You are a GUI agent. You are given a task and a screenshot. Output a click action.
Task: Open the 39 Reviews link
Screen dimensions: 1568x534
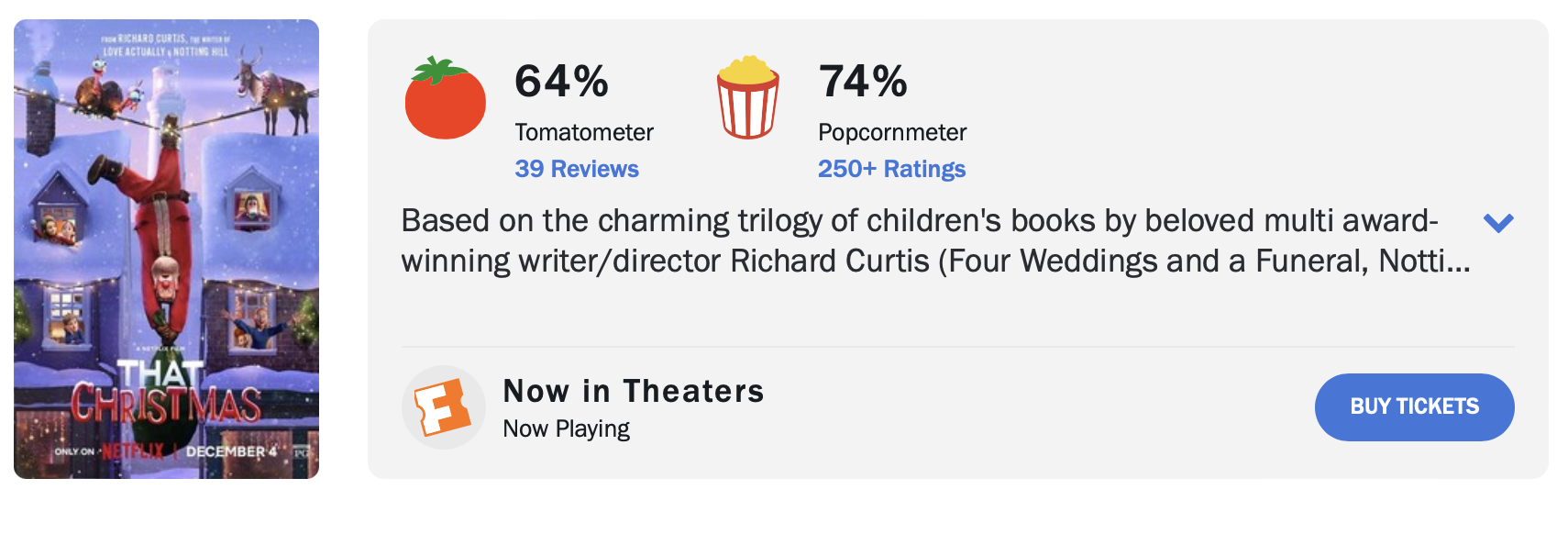[577, 169]
